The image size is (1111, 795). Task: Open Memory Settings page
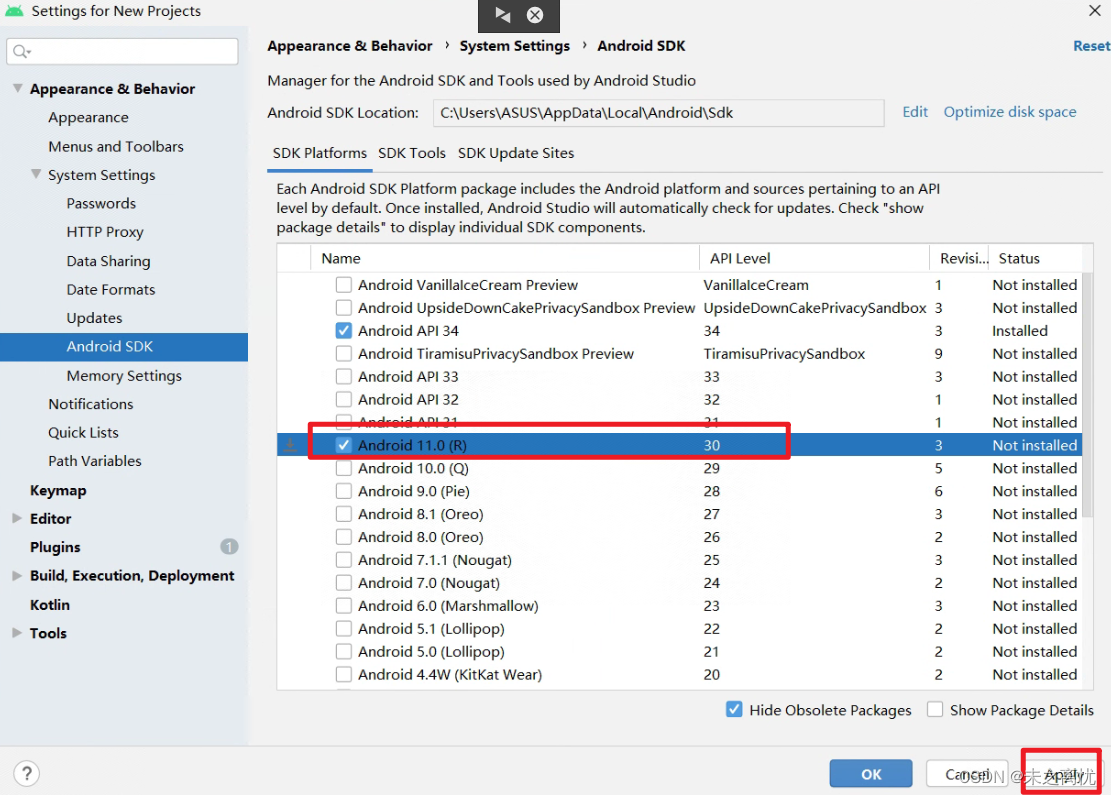124,376
